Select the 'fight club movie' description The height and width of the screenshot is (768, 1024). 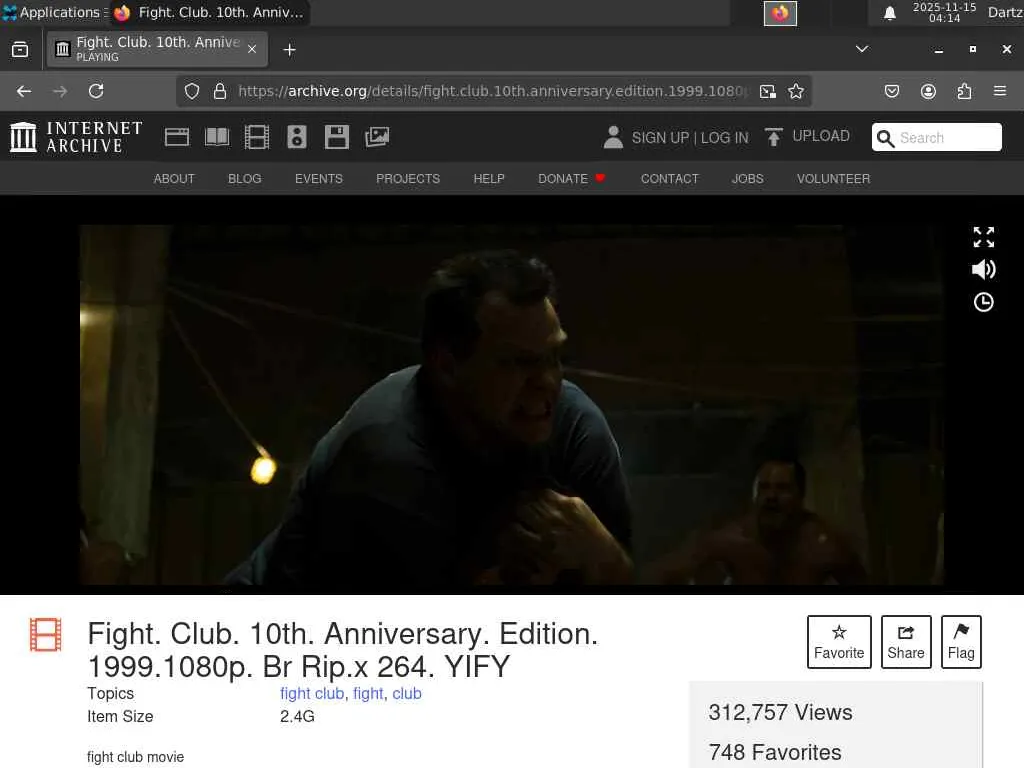135,757
